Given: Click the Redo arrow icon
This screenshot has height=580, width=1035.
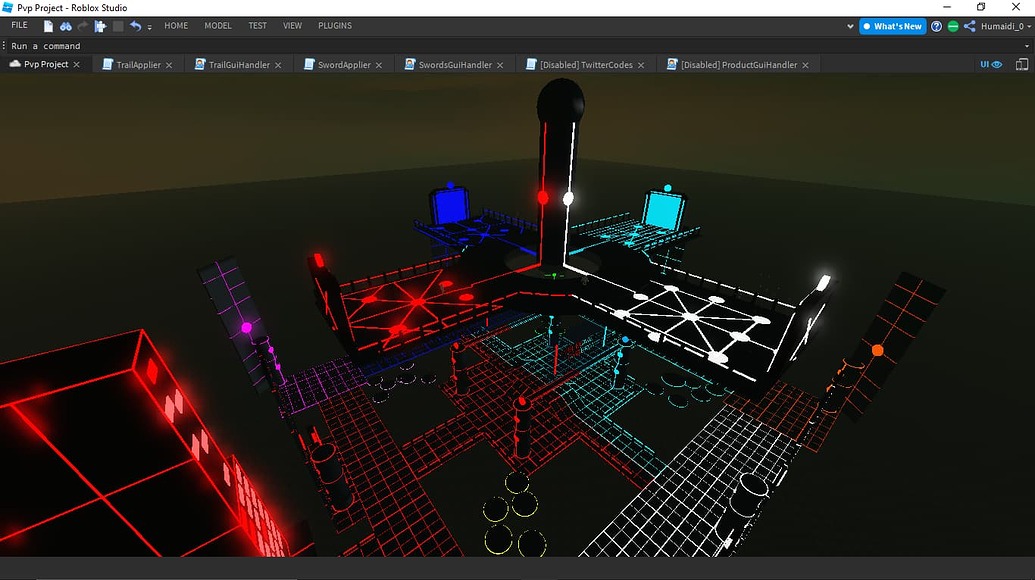Looking at the screenshot, I should click(83, 26).
